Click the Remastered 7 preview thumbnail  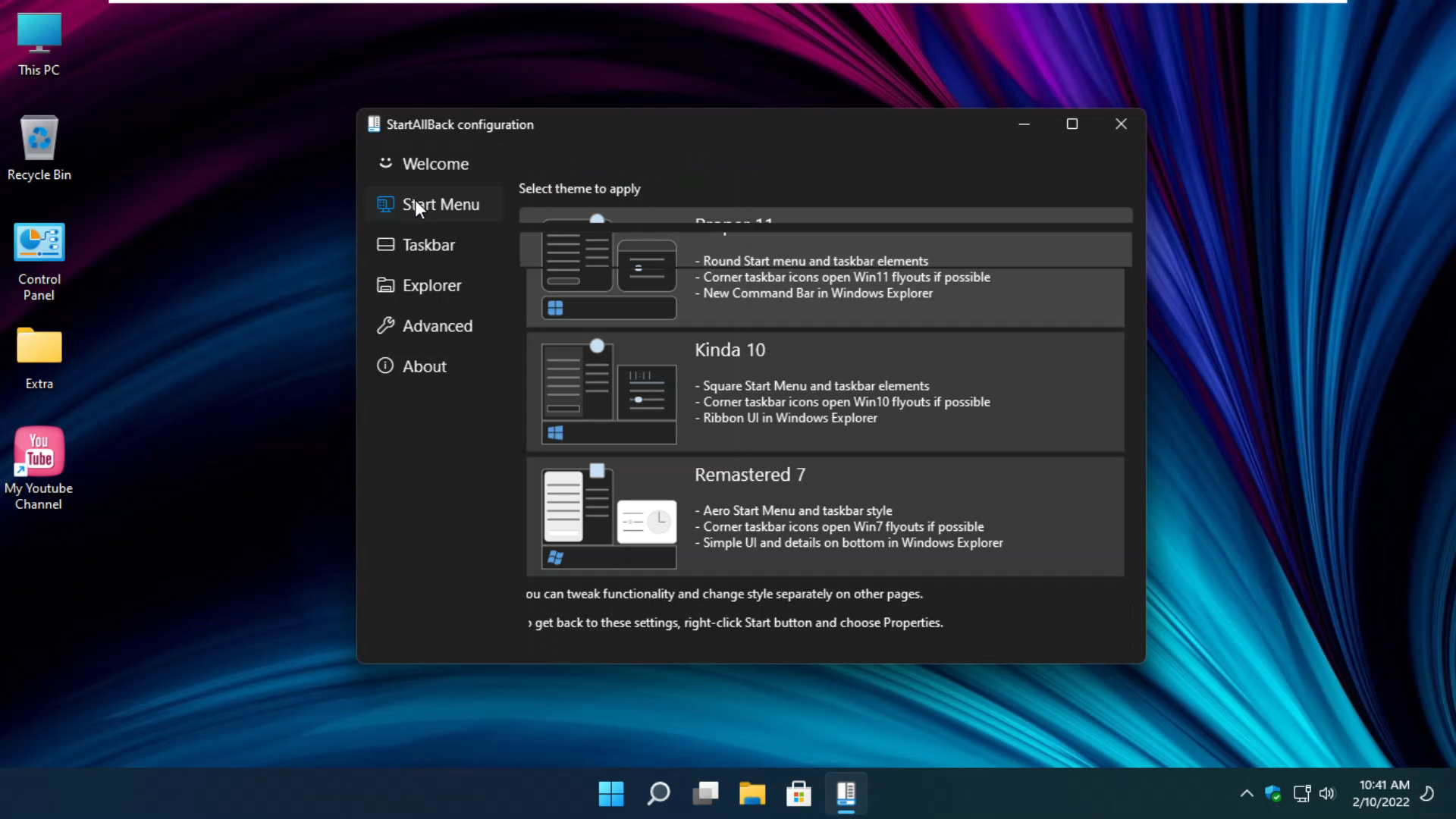(x=609, y=516)
